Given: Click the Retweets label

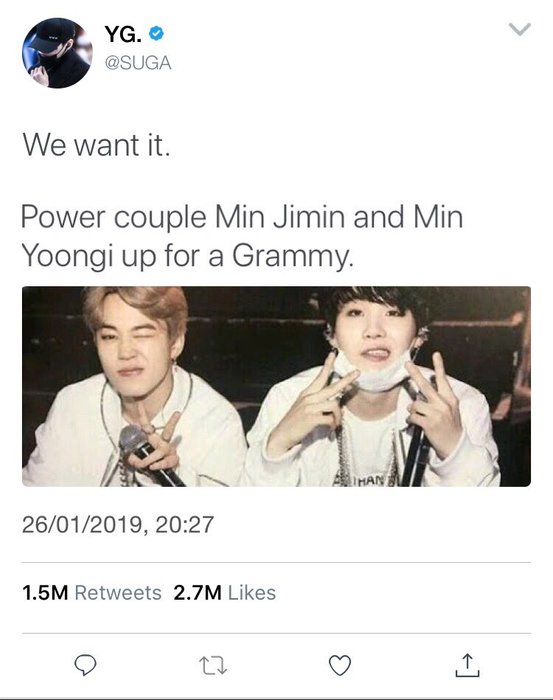Looking at the screenshot, I should (x=118, y=593).
